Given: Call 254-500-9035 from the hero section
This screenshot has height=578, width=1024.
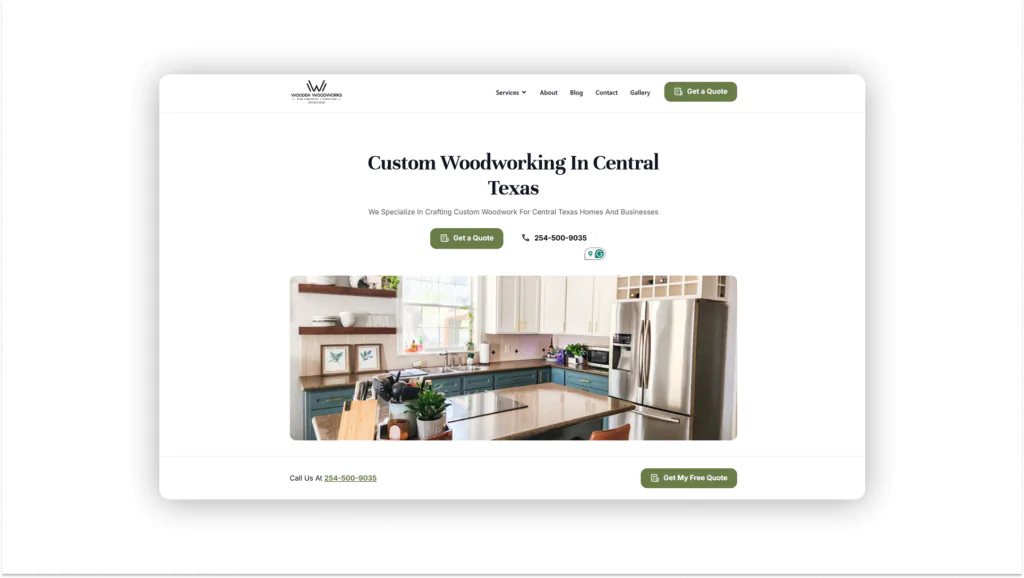Looking at the screenshot, I should [560, 238].
